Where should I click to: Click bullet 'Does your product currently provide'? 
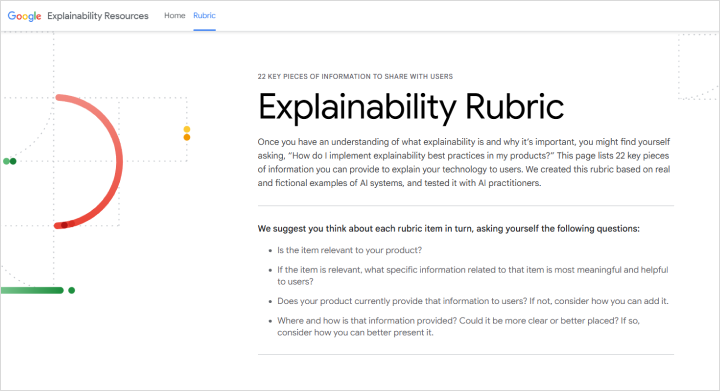coord(472,301)
